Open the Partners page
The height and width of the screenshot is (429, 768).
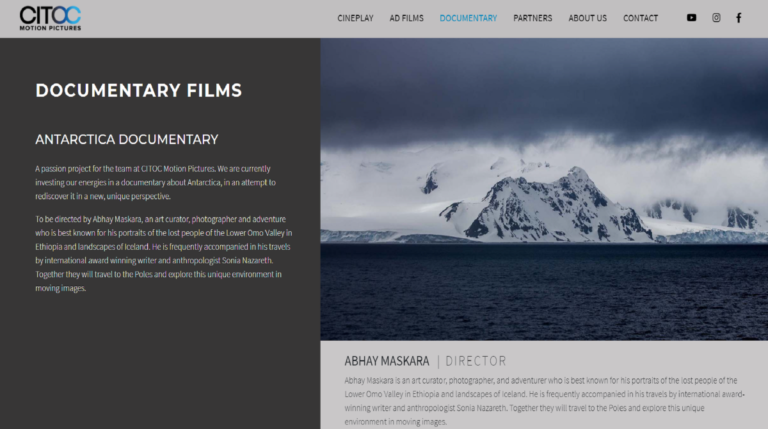532,18
